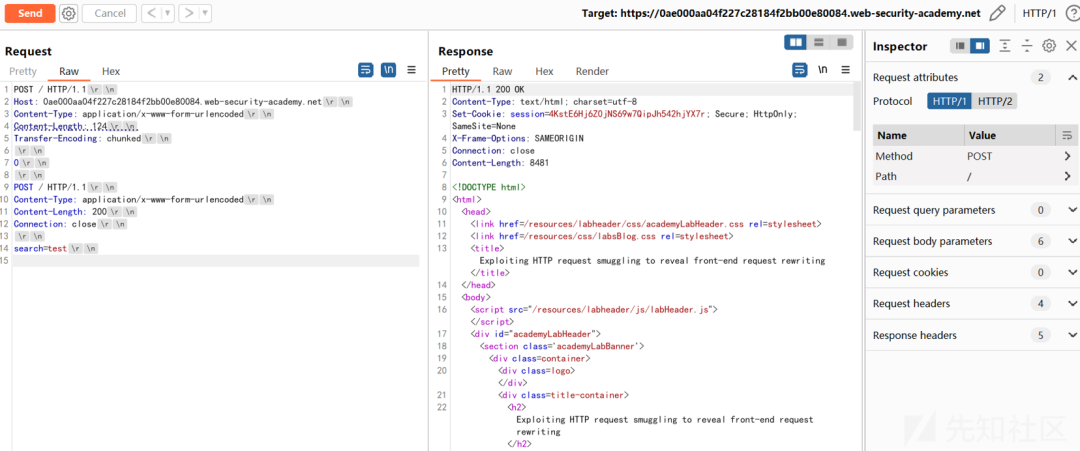Click 'Content-Length: 8481' response line

500,162
